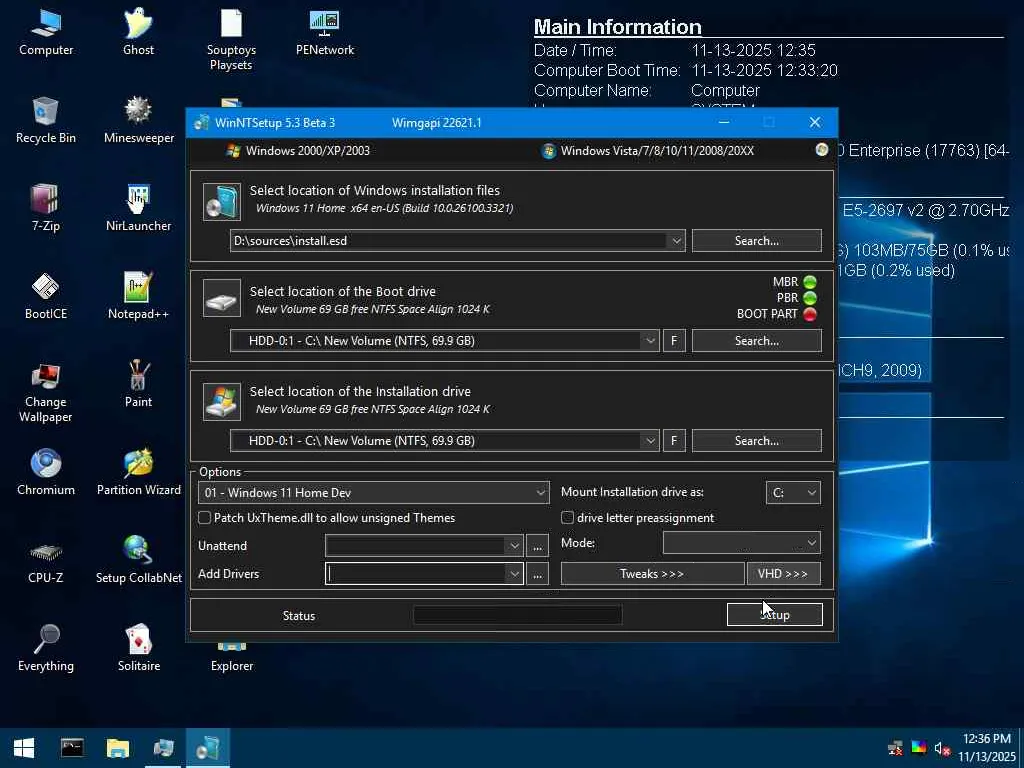Open Explorer desktop icon

pos(232,658)
